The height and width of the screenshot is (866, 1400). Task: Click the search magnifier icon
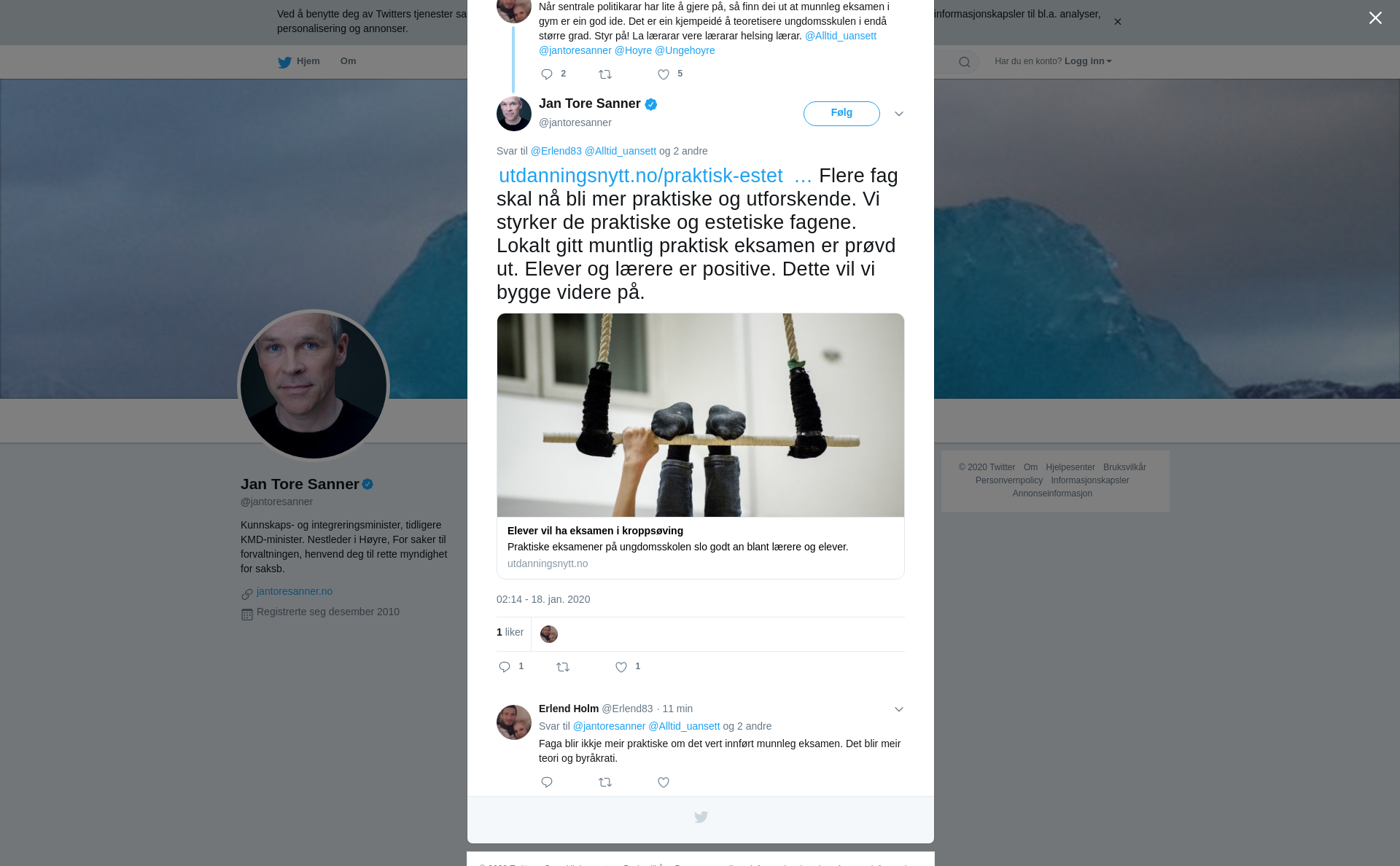point(965,62)
